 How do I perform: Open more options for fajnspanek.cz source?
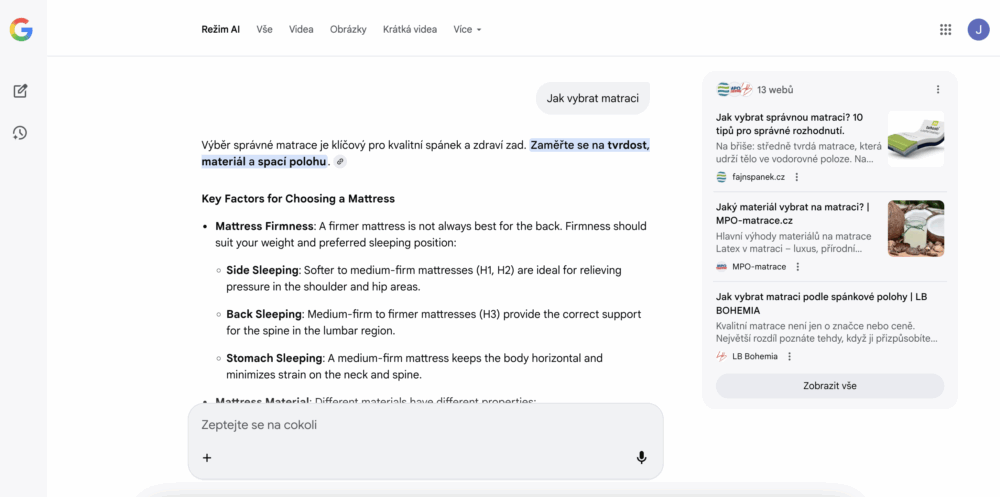pyautogui.click(x=797, y=177)
